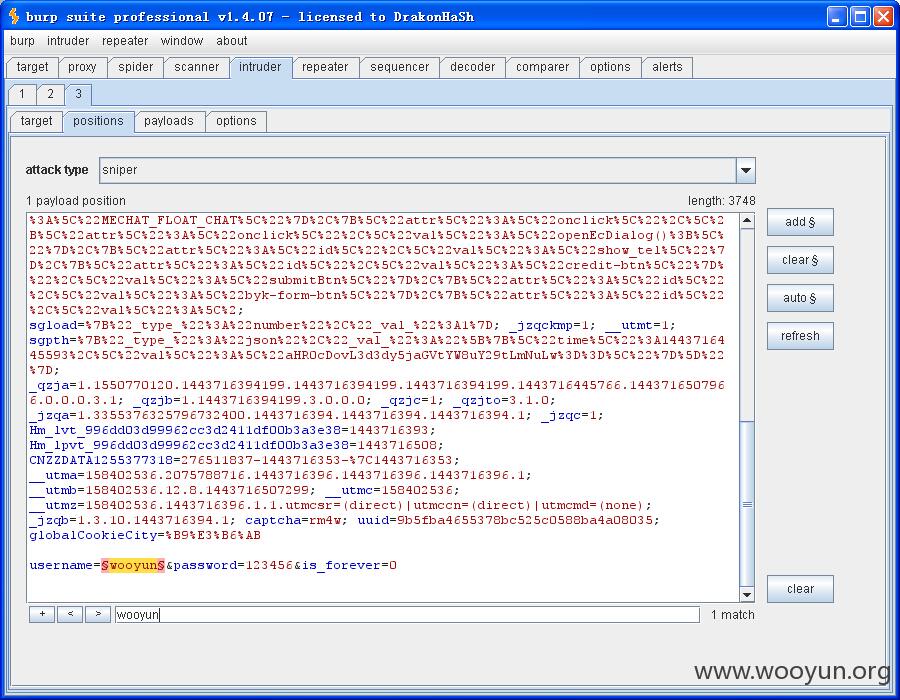Click the scrollbar up arrow in request editor

pyautogui.click(x=747, y=220)
